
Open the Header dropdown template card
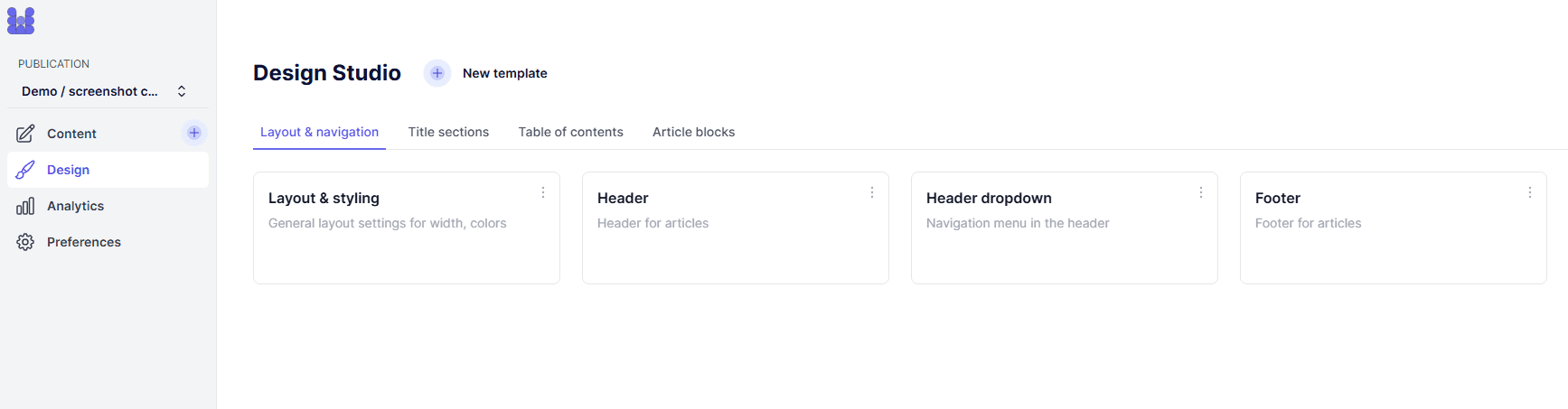coord(1065,228)
